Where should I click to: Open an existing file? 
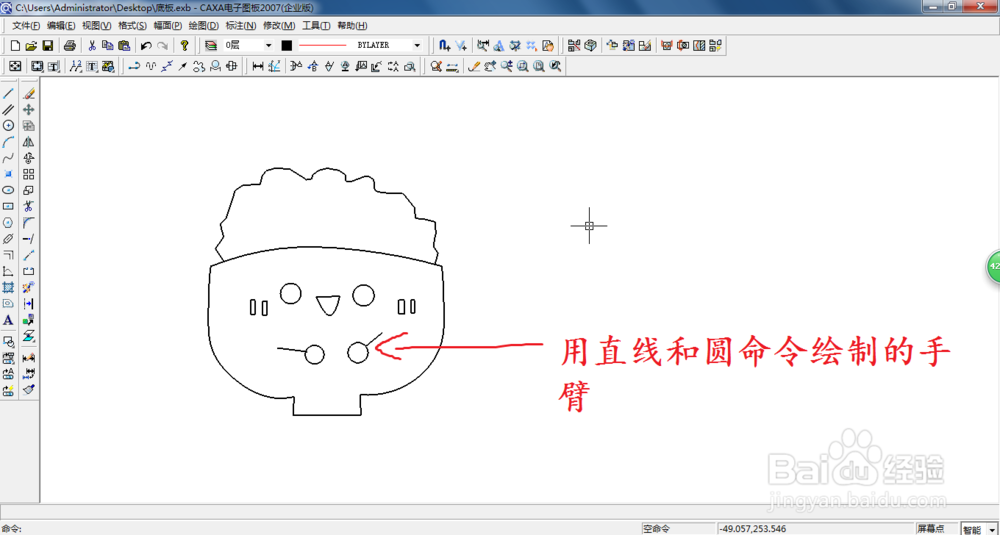(31, 45)
